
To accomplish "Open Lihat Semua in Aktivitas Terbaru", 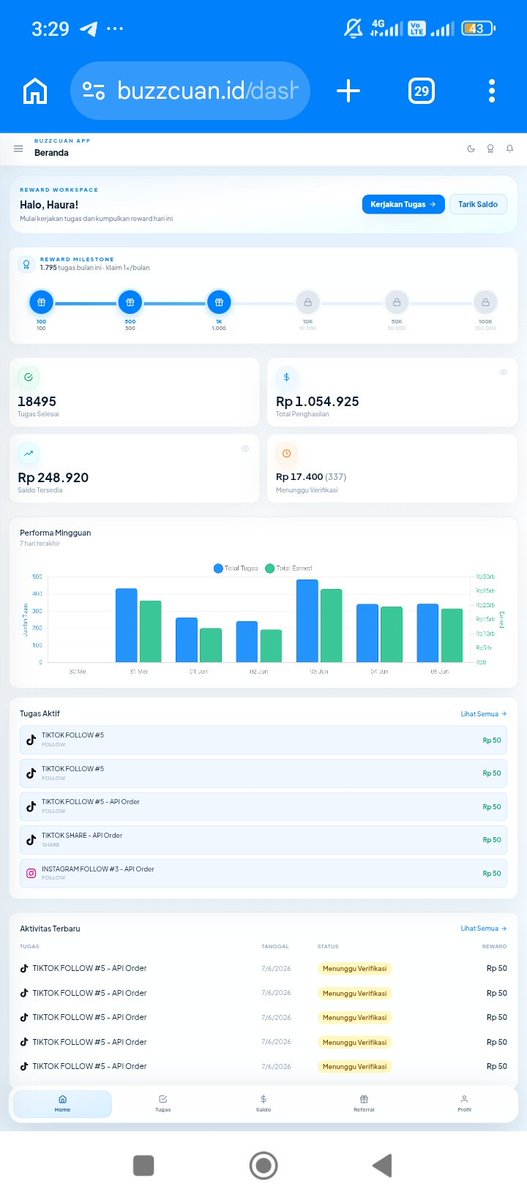I will pos(484,929).
